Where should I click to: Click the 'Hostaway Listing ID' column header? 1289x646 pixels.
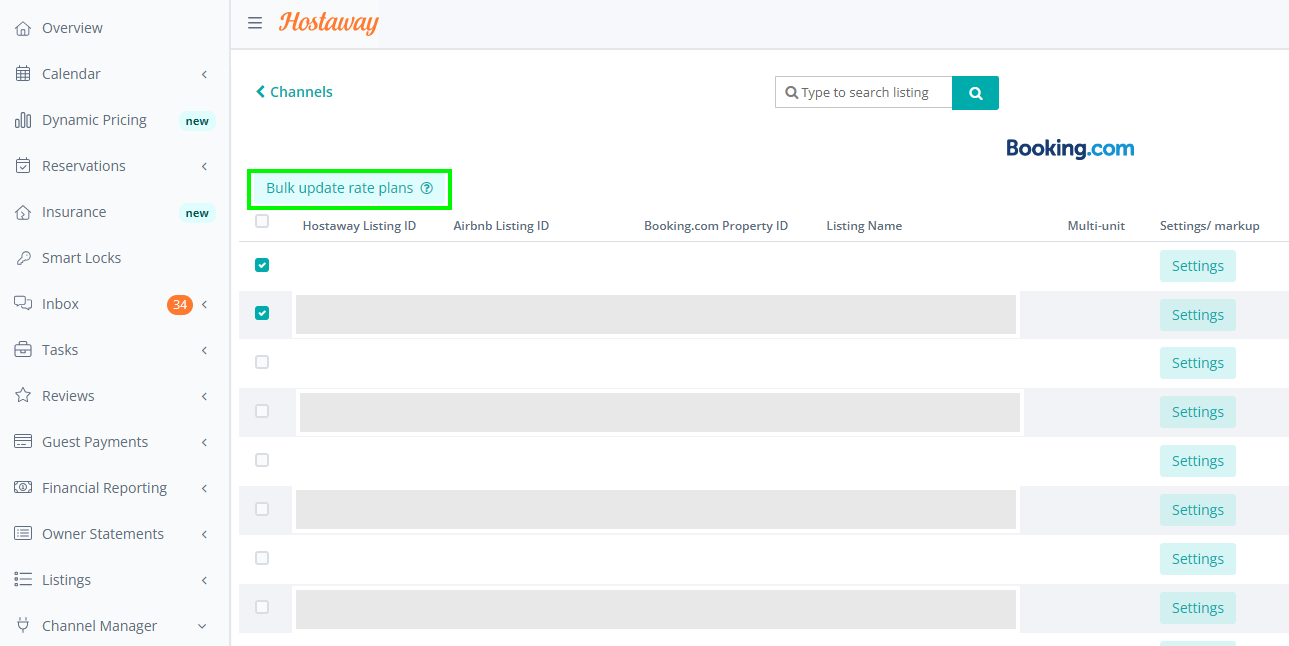[359, 226]
